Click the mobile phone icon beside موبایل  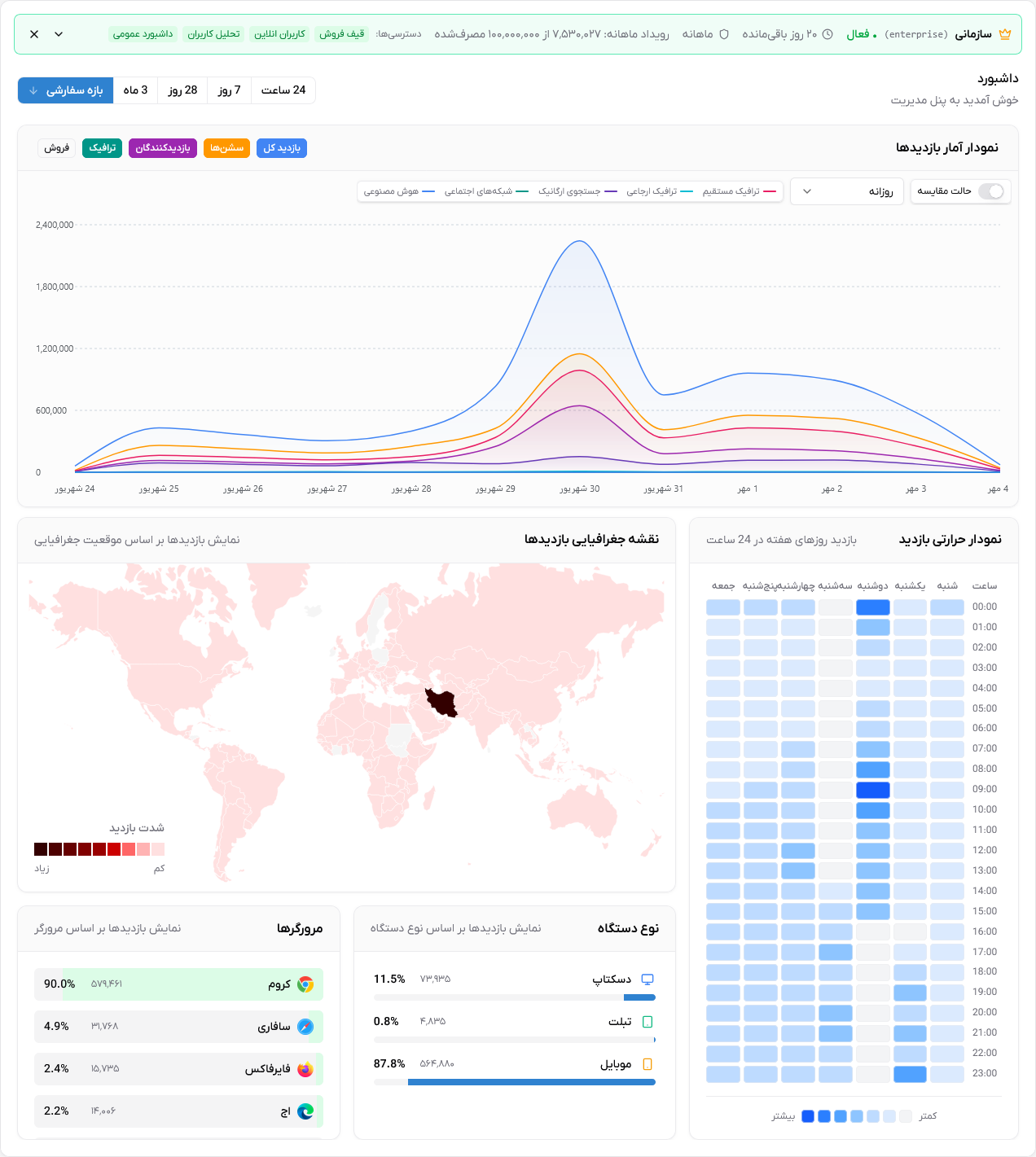point(647,1064)
